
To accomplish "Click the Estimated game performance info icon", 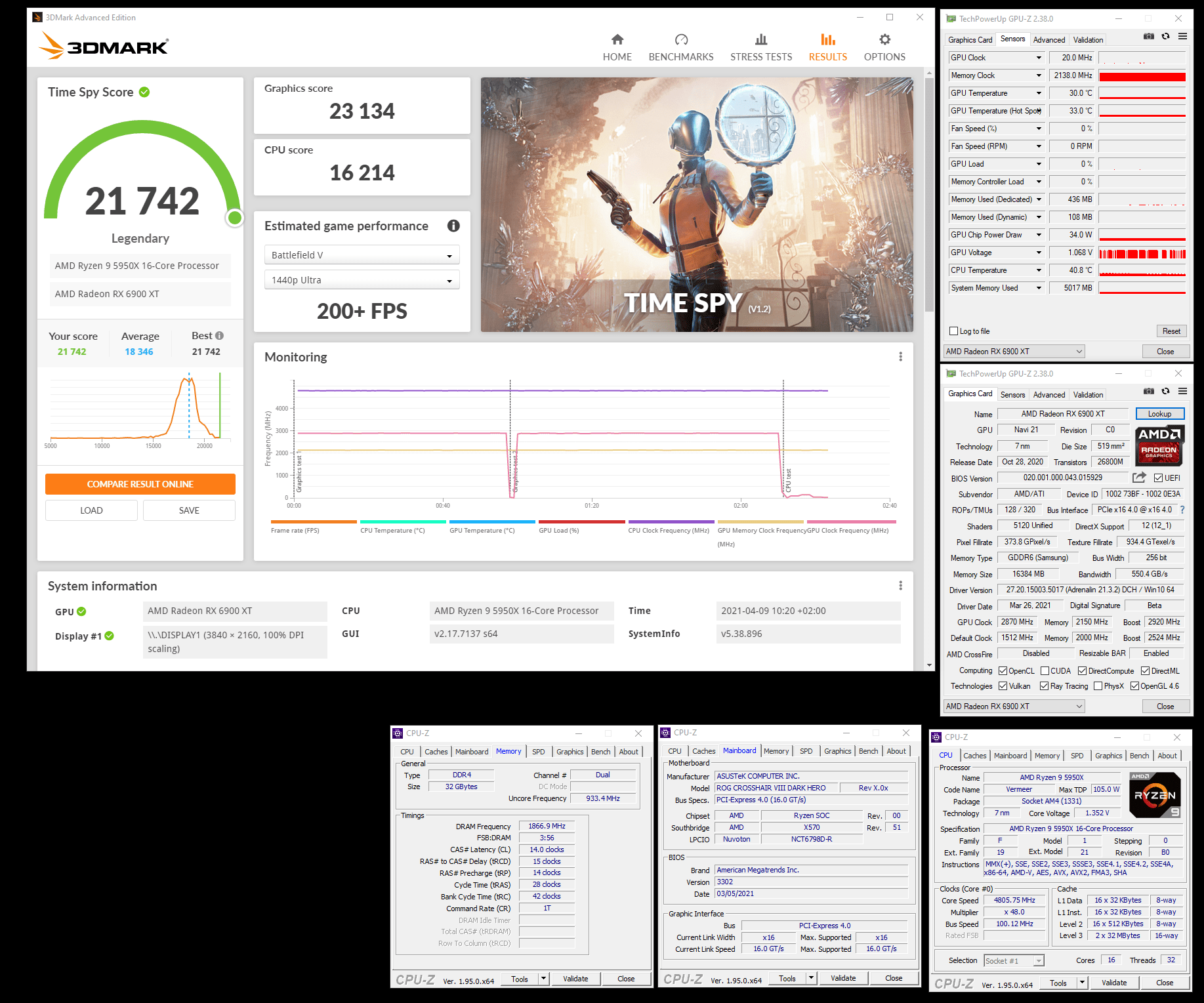I will pyautogui.click(x=453, y=226).
